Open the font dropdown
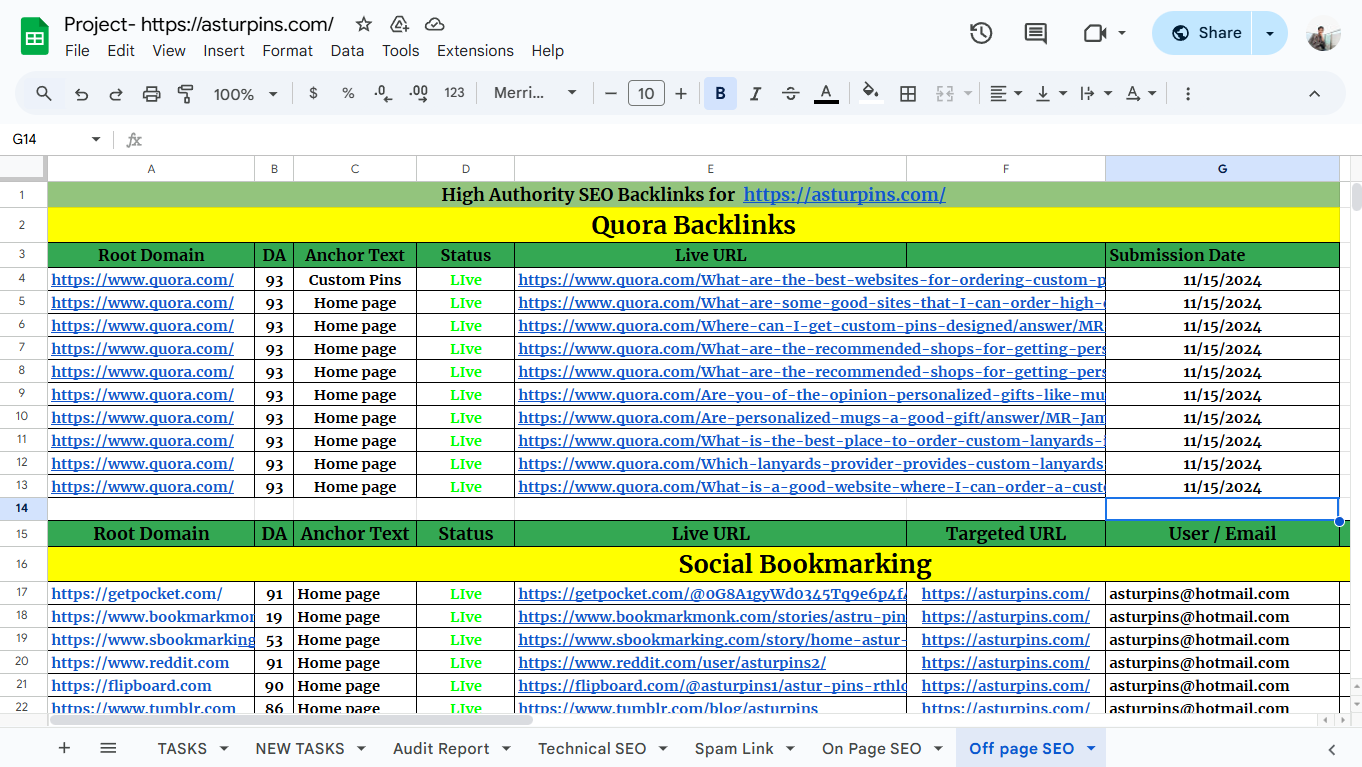 point(533,93)
